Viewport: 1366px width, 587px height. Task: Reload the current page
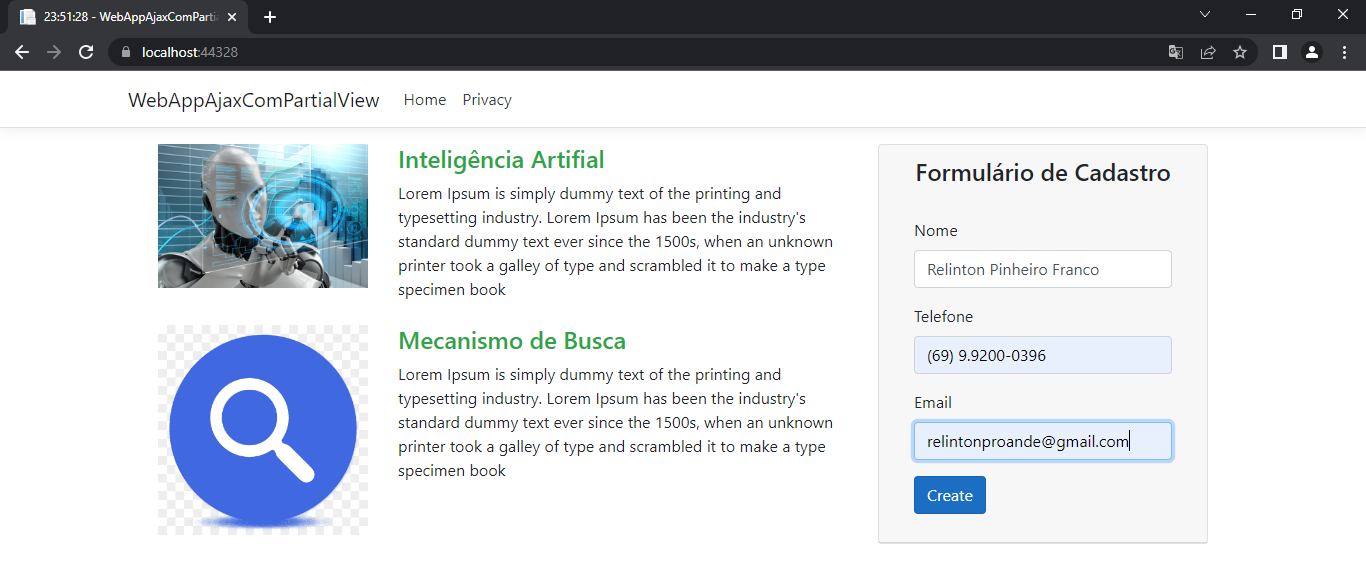(86, 51)
